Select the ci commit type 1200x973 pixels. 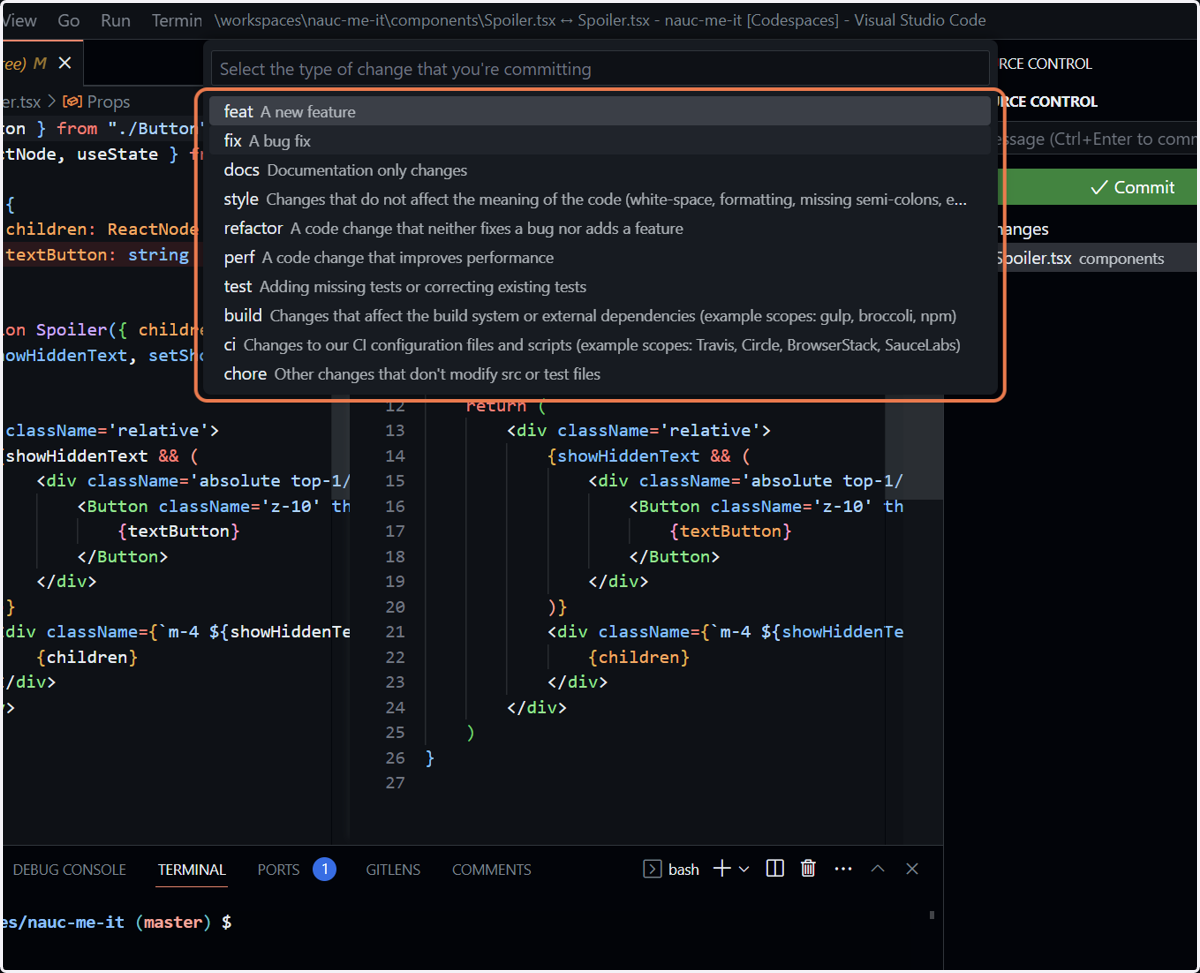[599, 344]
